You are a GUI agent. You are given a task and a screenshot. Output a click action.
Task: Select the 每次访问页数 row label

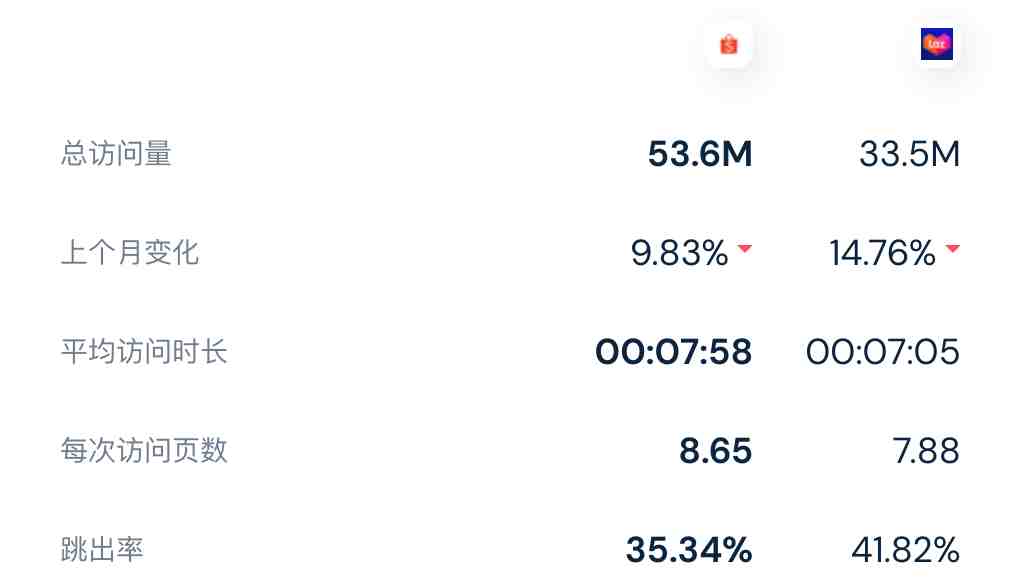144,450
